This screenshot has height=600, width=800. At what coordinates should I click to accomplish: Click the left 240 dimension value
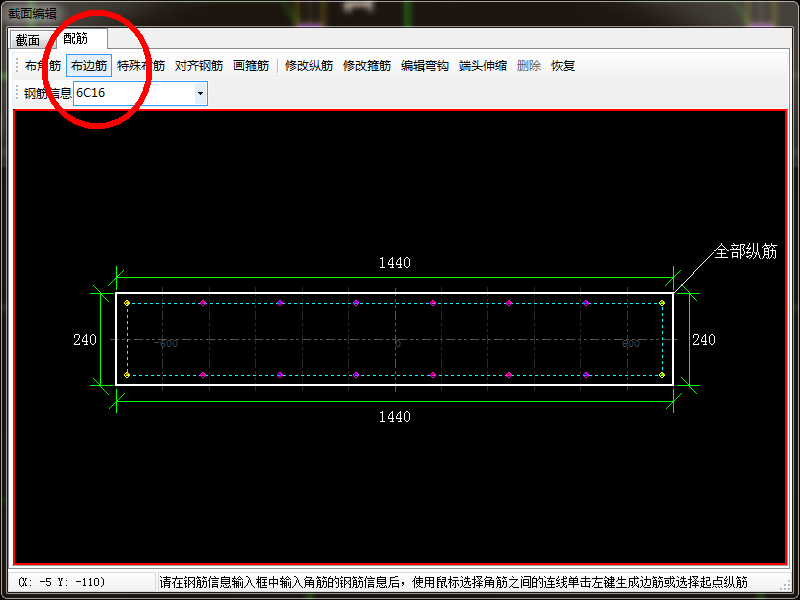click(85, 340)
